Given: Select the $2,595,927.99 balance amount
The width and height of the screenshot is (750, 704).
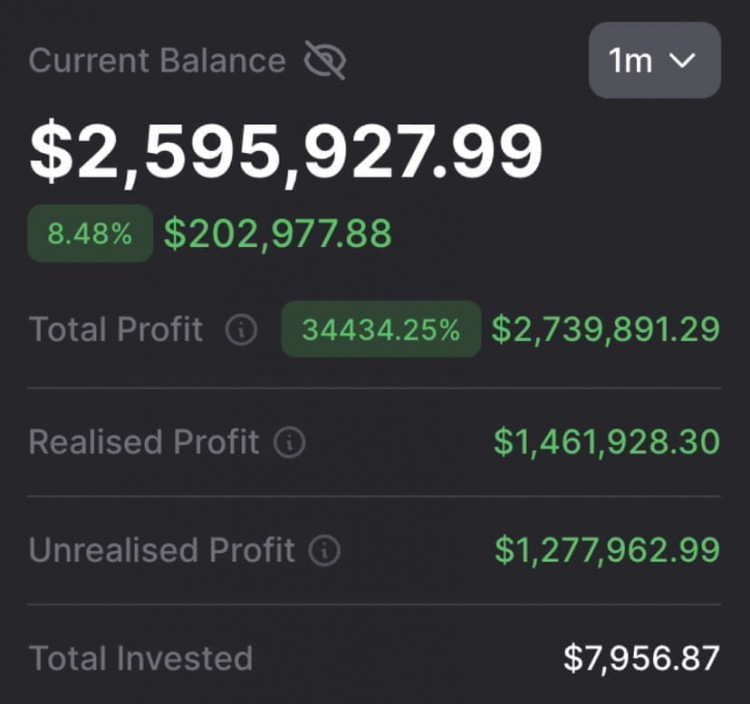Looking at the screenshot, I should point(286,152).
